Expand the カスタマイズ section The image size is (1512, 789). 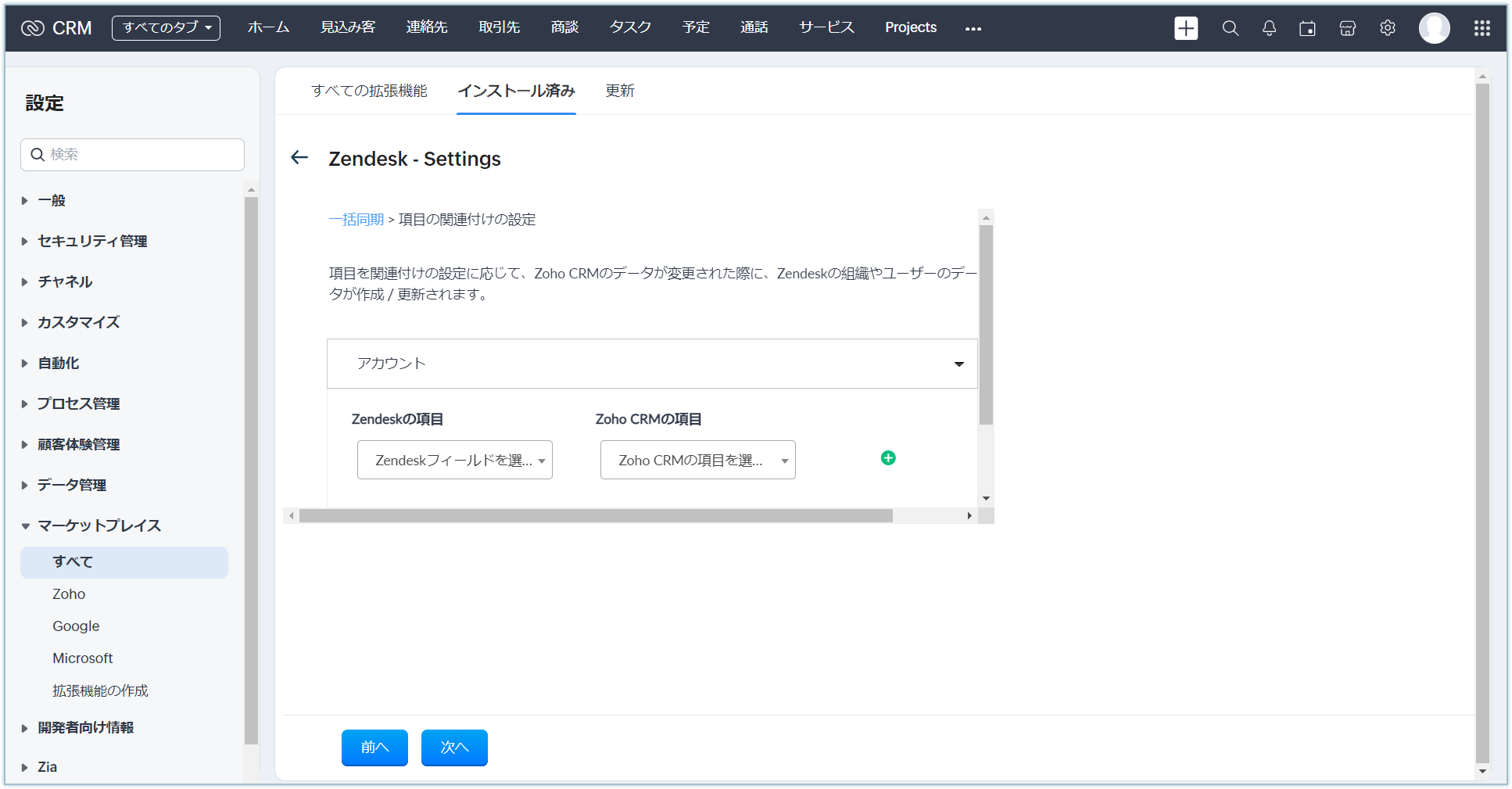tap(78, 322)
